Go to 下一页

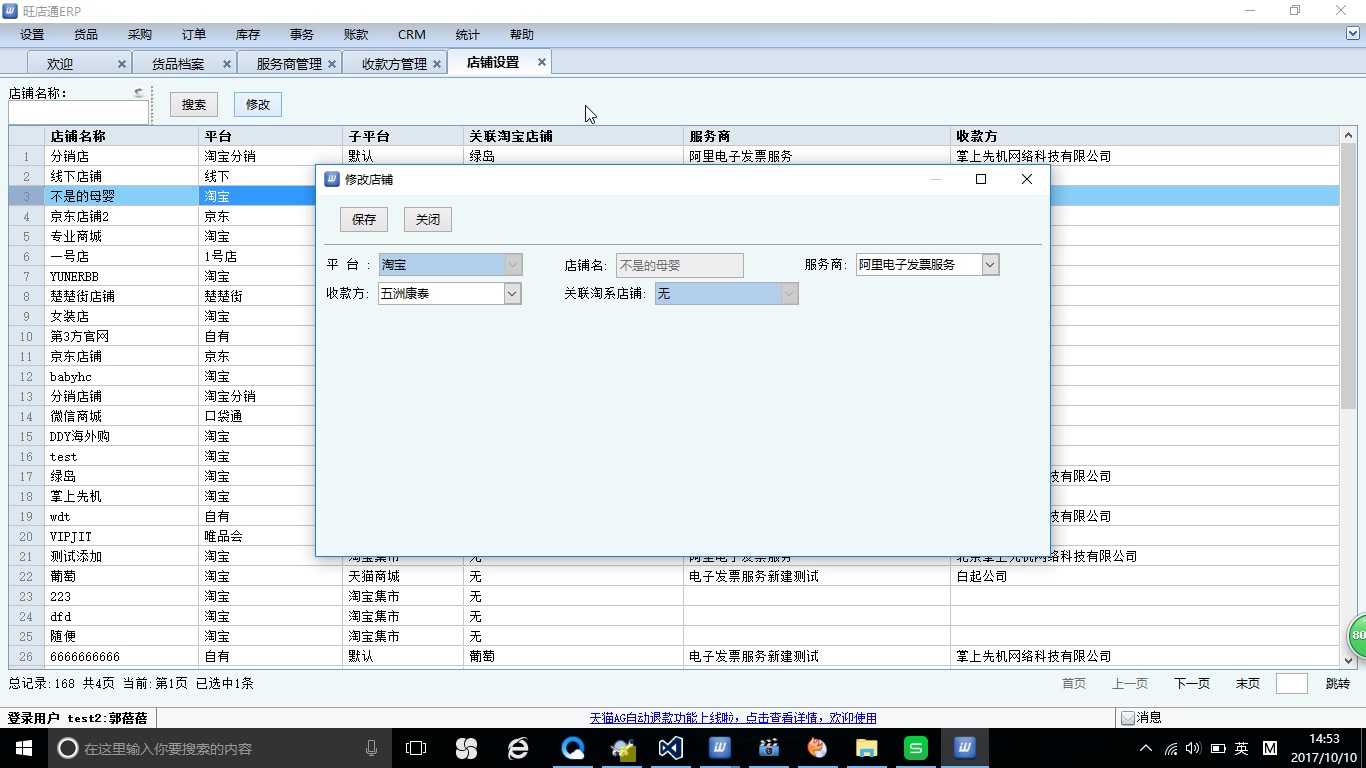(x=1191, y=684)
